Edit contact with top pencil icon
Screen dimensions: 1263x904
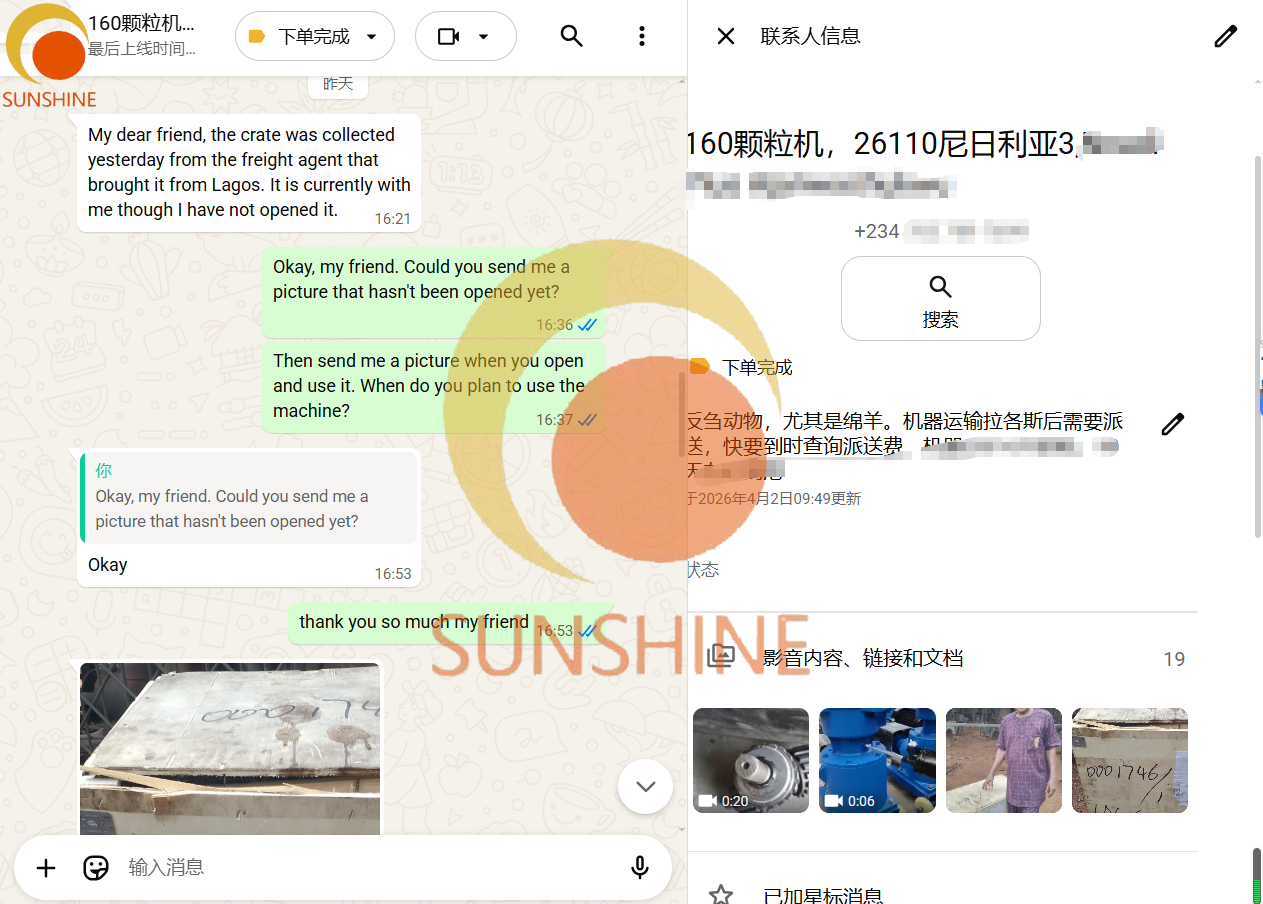pyautogui.click(x=1225, y=36)
